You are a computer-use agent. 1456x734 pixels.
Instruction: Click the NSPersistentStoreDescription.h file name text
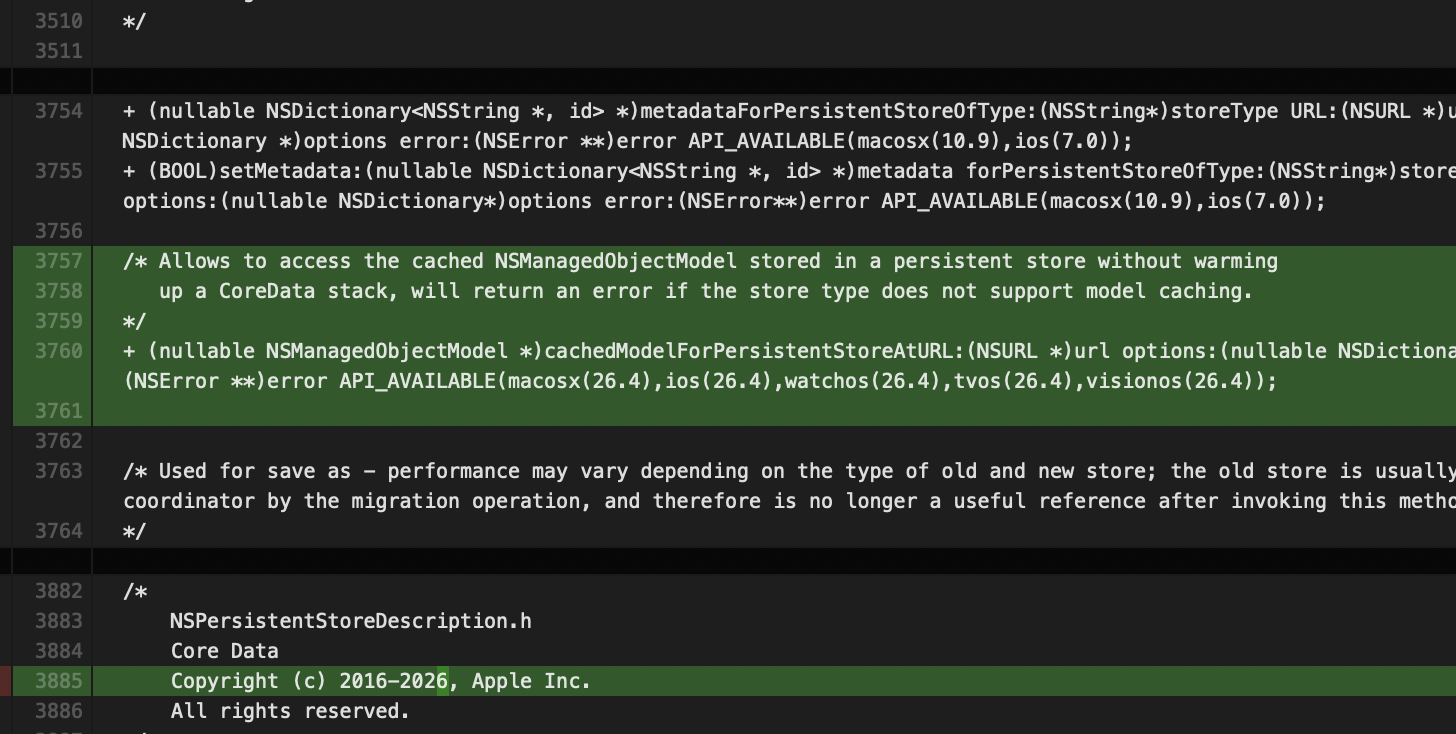pos(350,621)
